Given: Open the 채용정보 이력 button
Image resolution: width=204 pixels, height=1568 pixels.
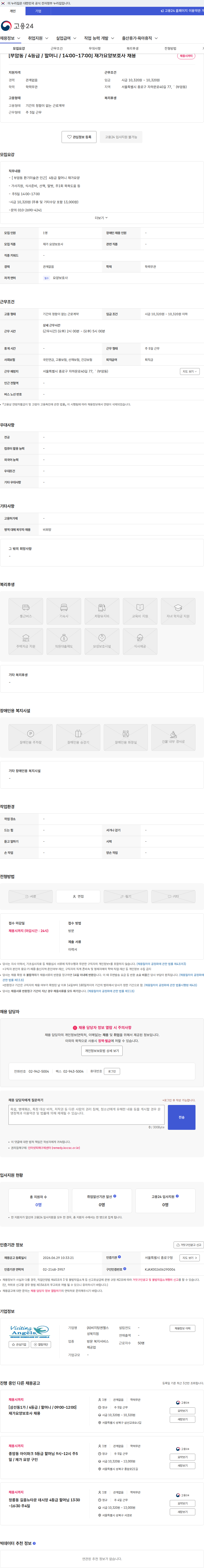Looking at the screenshot, I should pyautogui.click(x=182, y=1328).
